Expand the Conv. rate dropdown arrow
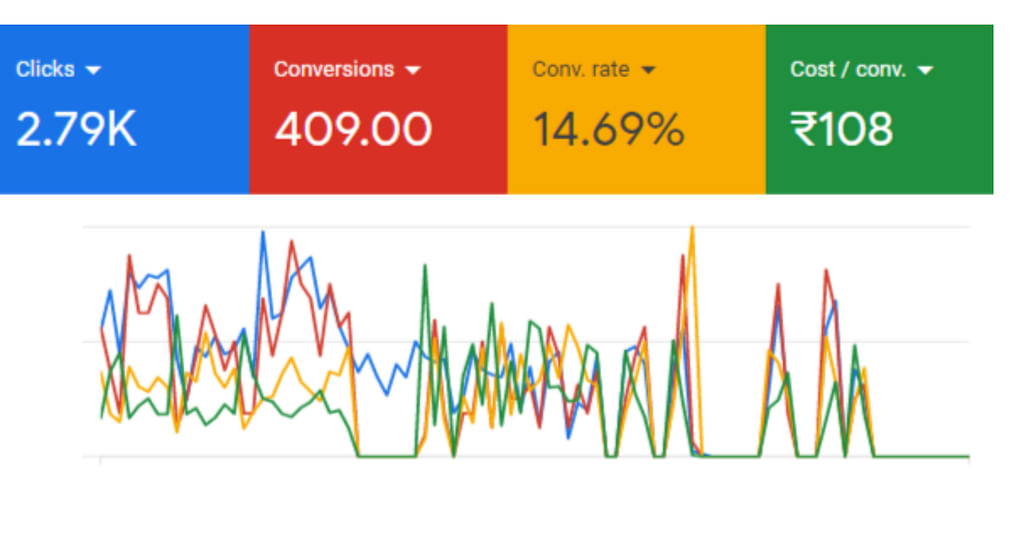The image size is (1024, 546). click(x=648, y=70)
